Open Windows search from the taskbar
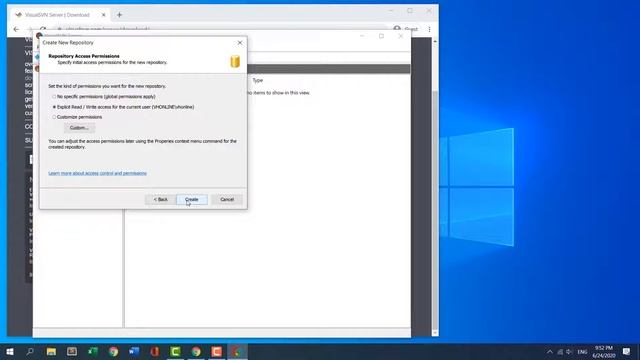 point(30,351)
